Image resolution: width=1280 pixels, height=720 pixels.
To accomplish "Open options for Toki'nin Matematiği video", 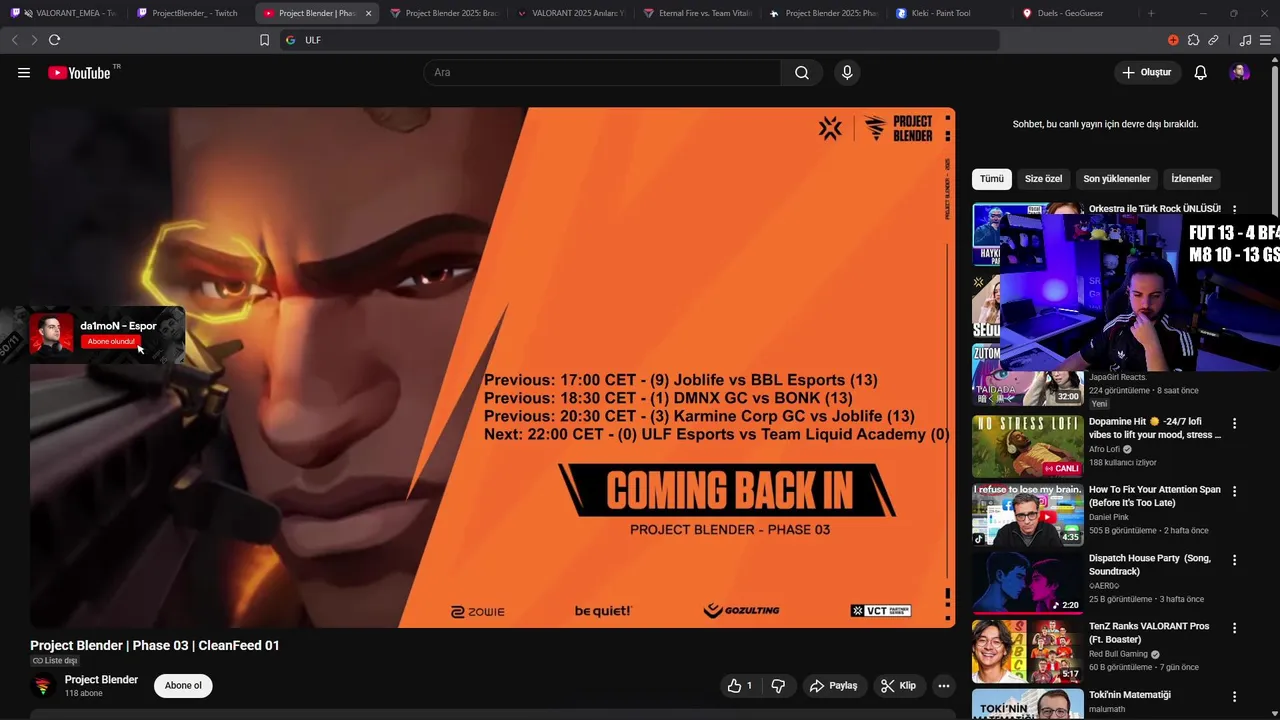I will [1234, 696].
